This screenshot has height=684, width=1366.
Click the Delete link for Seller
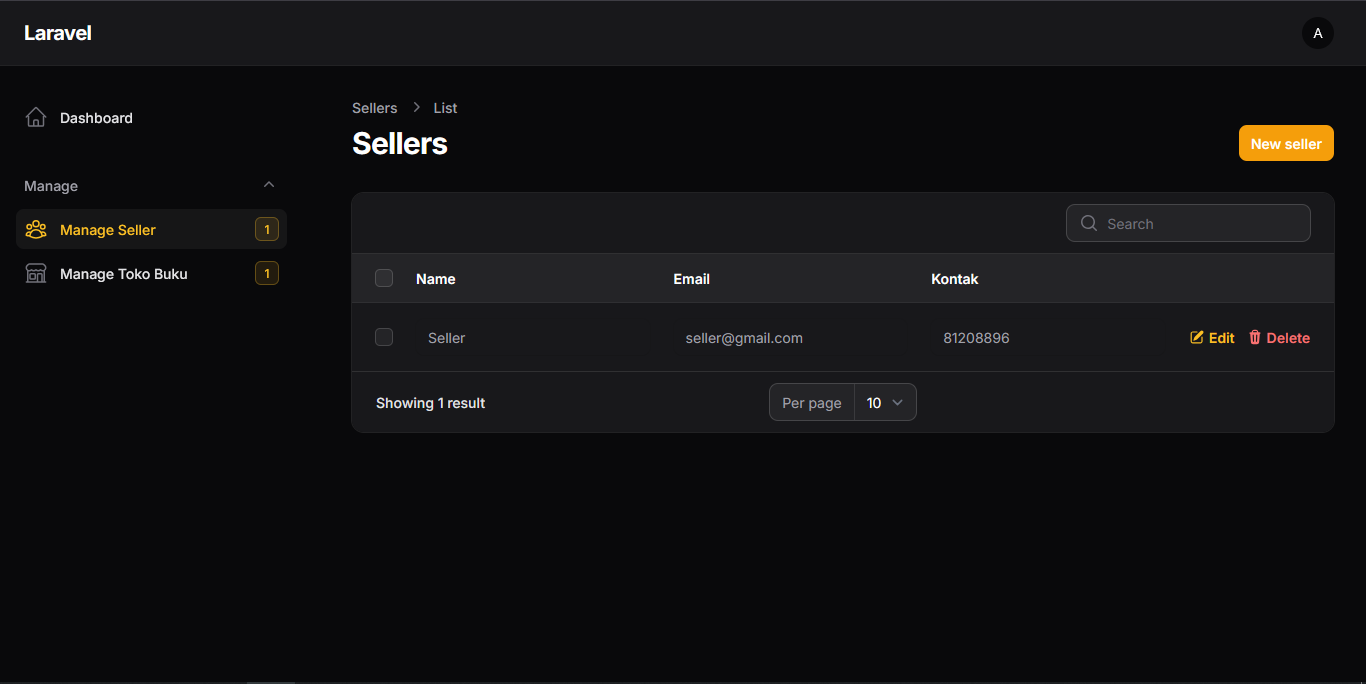[x=1288, y=338]
